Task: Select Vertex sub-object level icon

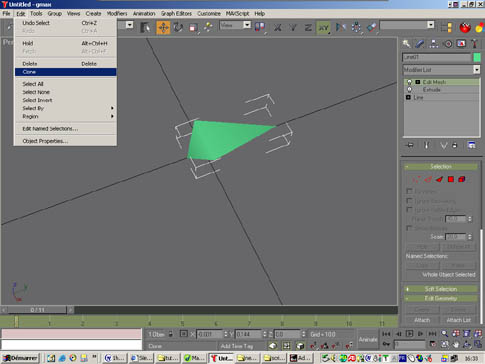Action: click(x=416, y=179)
